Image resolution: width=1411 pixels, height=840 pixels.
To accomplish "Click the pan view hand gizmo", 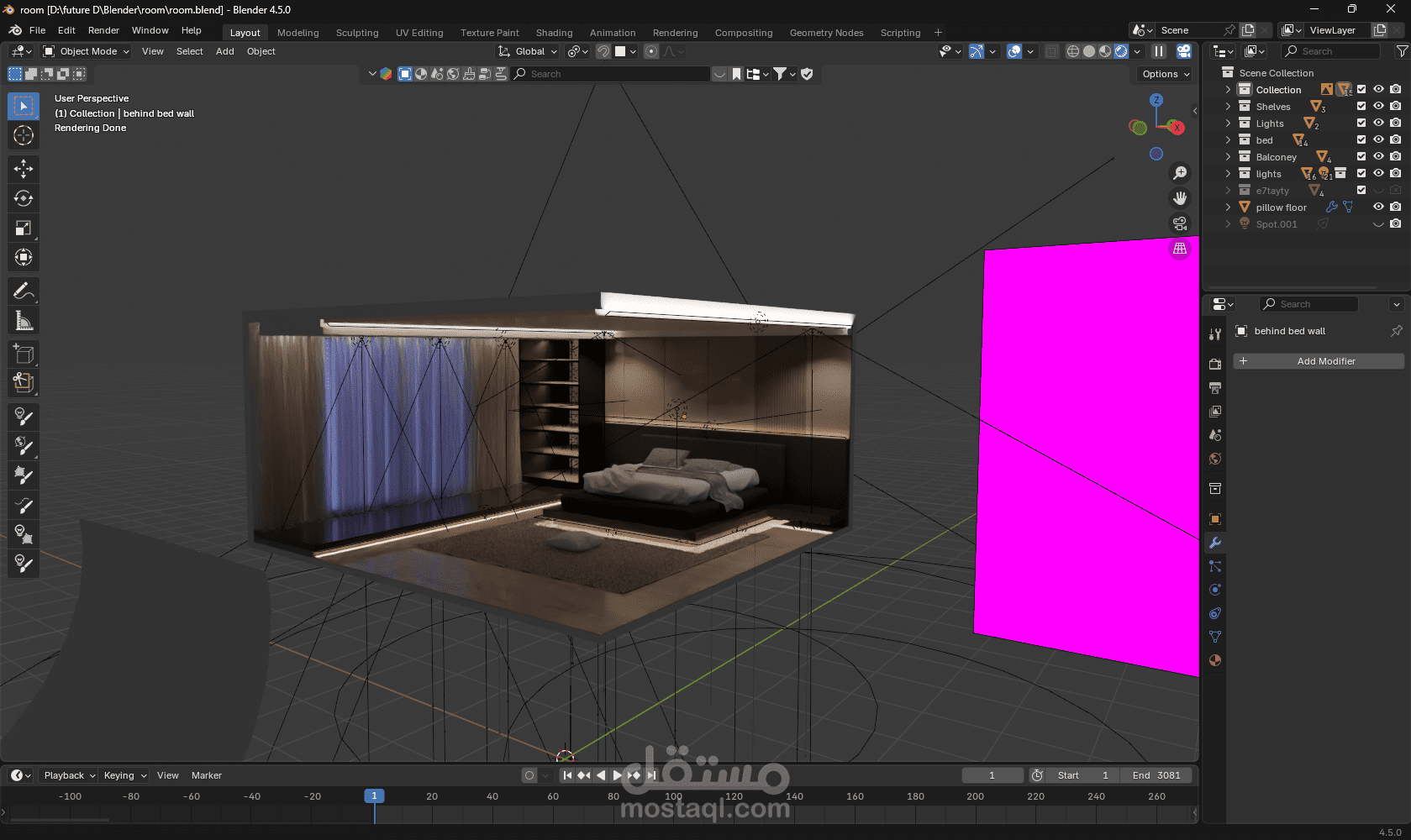I will (1180, 198).
